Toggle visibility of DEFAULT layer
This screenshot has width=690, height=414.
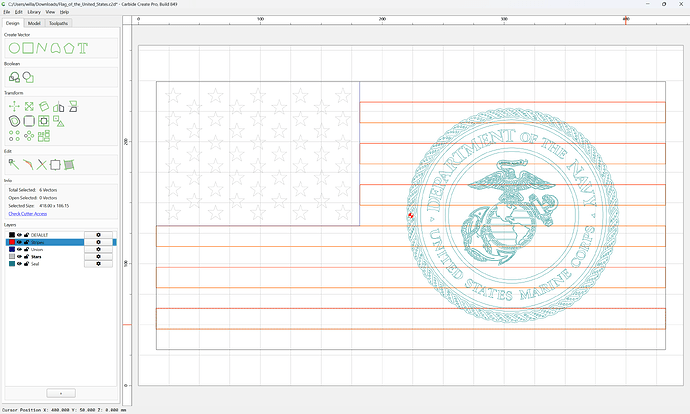(x=19, y=235)
